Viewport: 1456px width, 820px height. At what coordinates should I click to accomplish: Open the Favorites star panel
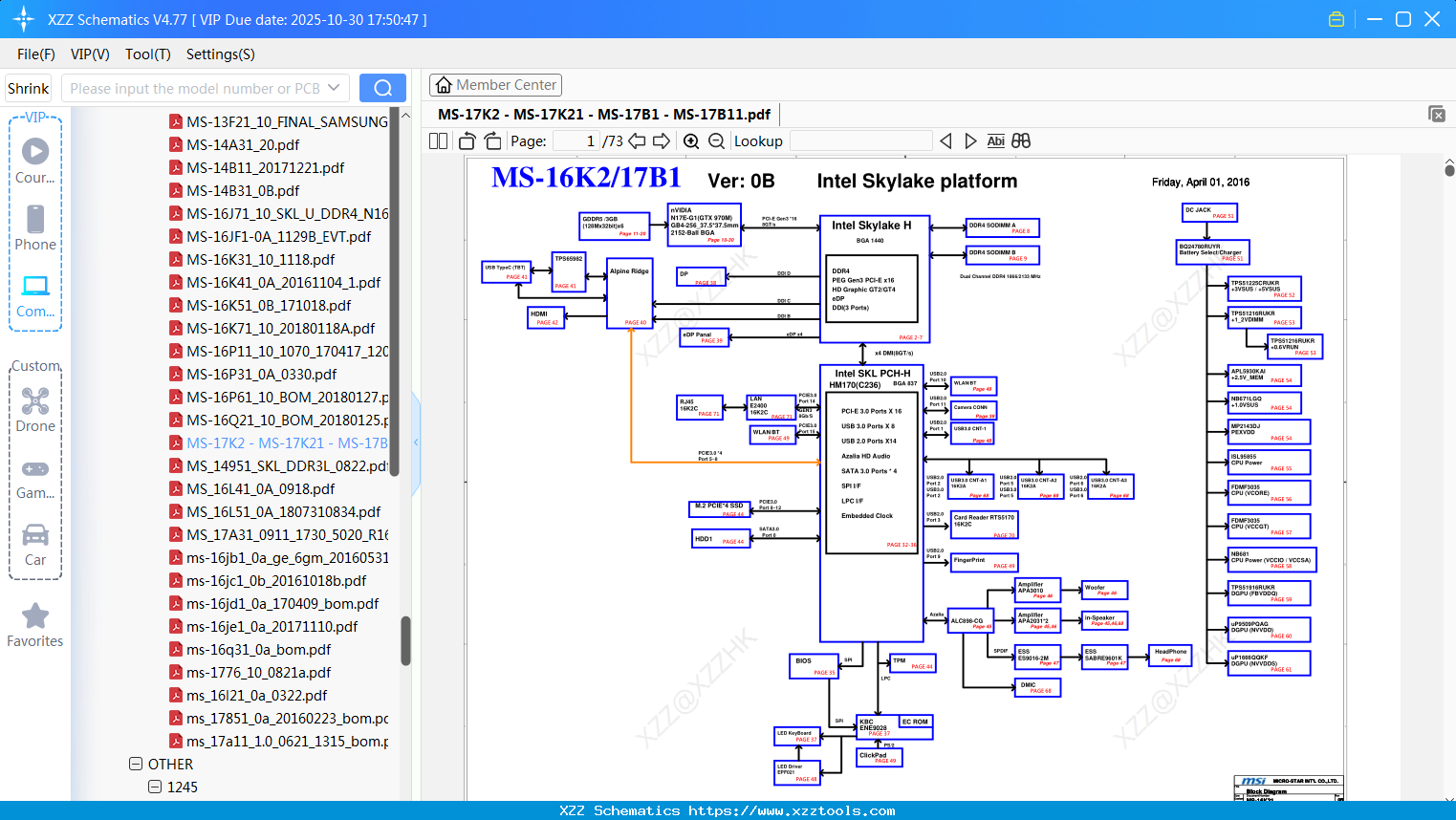tap(35, 626)
